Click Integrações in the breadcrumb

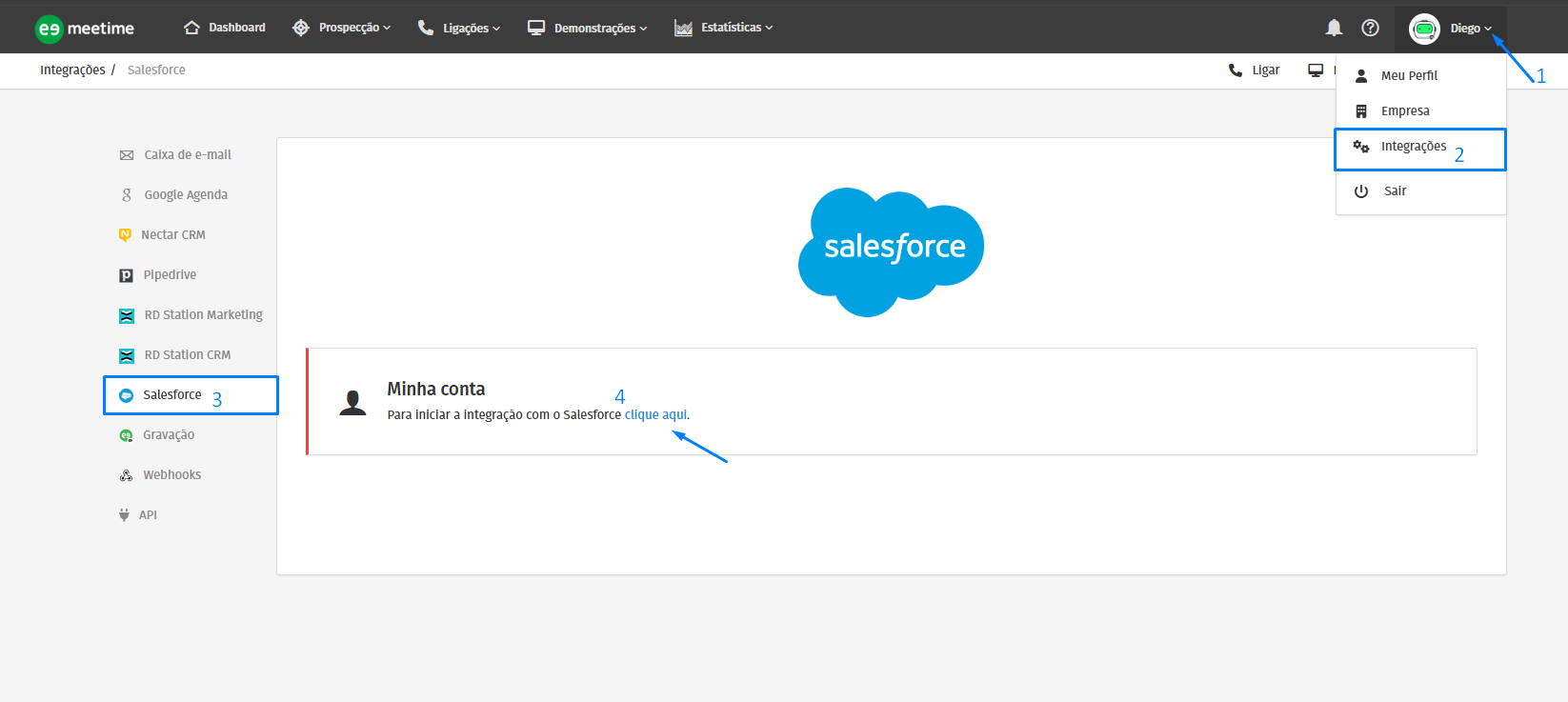point(72,70)
